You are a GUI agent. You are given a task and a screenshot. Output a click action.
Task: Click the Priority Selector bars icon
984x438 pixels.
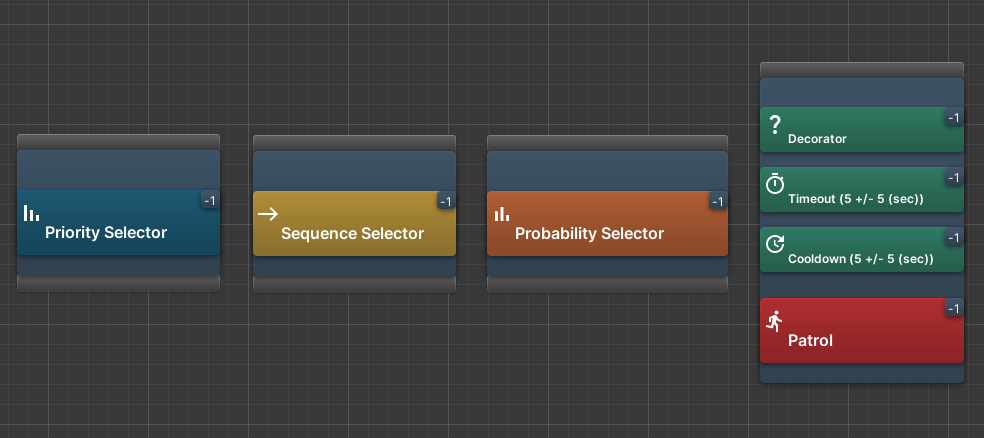(x=31, y=213)
